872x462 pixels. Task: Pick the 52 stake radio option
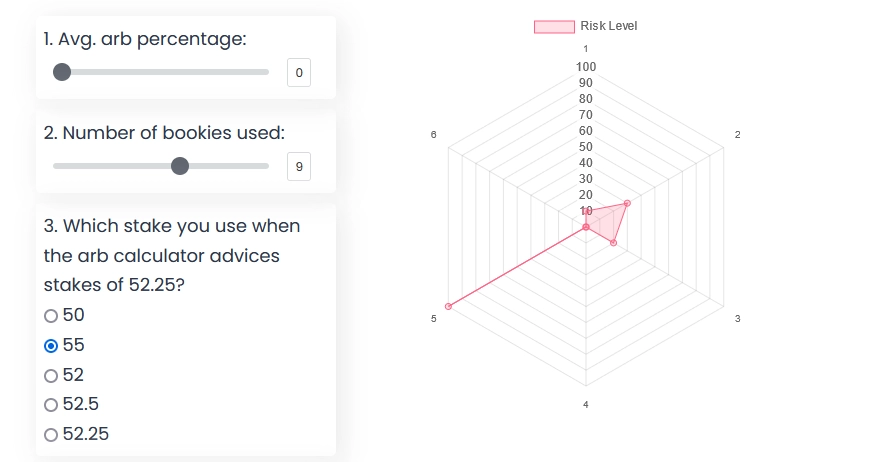(x=51, y=376)
